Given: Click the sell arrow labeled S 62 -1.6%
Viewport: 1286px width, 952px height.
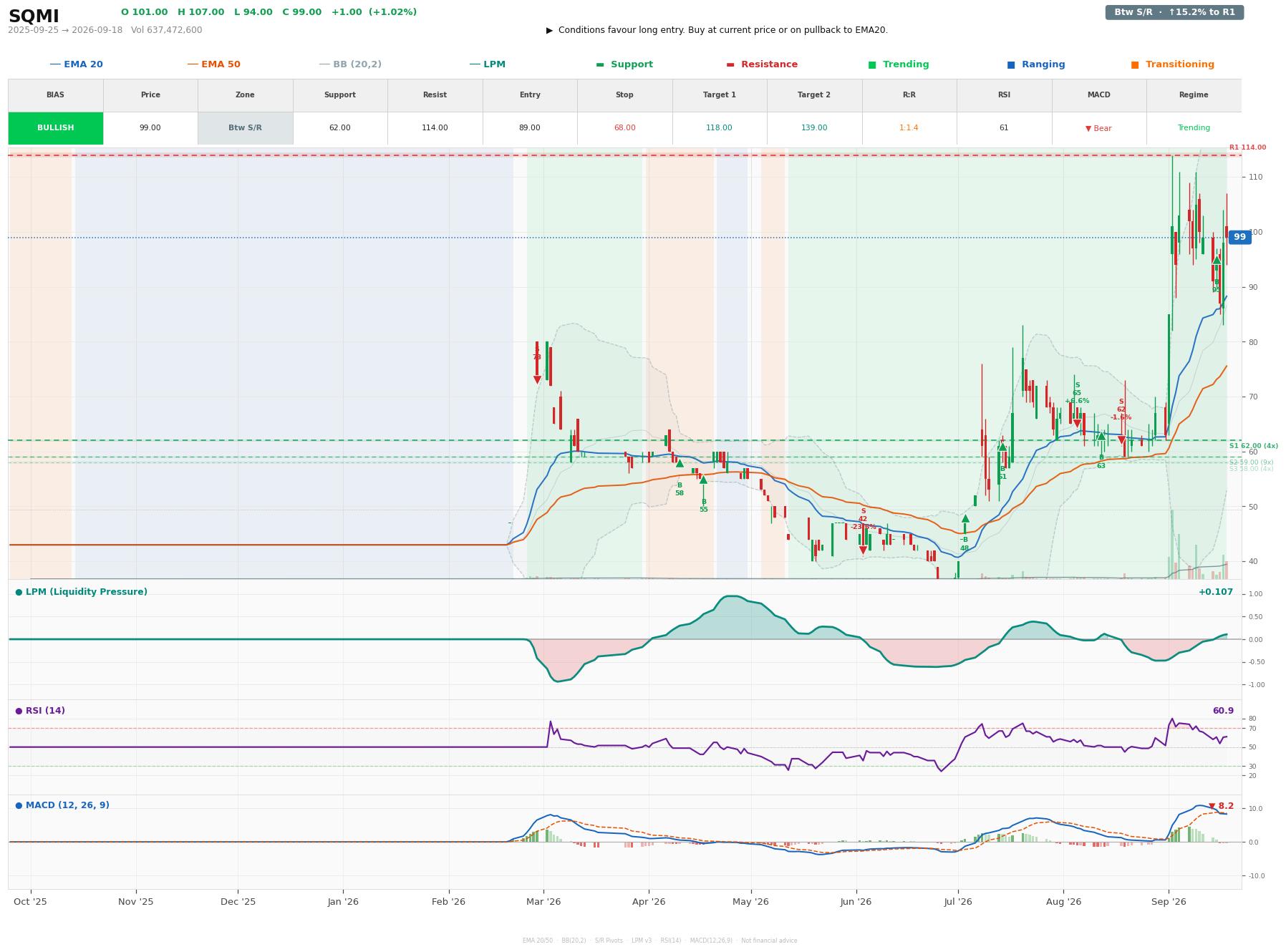Looking at the screenshot, I should 1121,440.
